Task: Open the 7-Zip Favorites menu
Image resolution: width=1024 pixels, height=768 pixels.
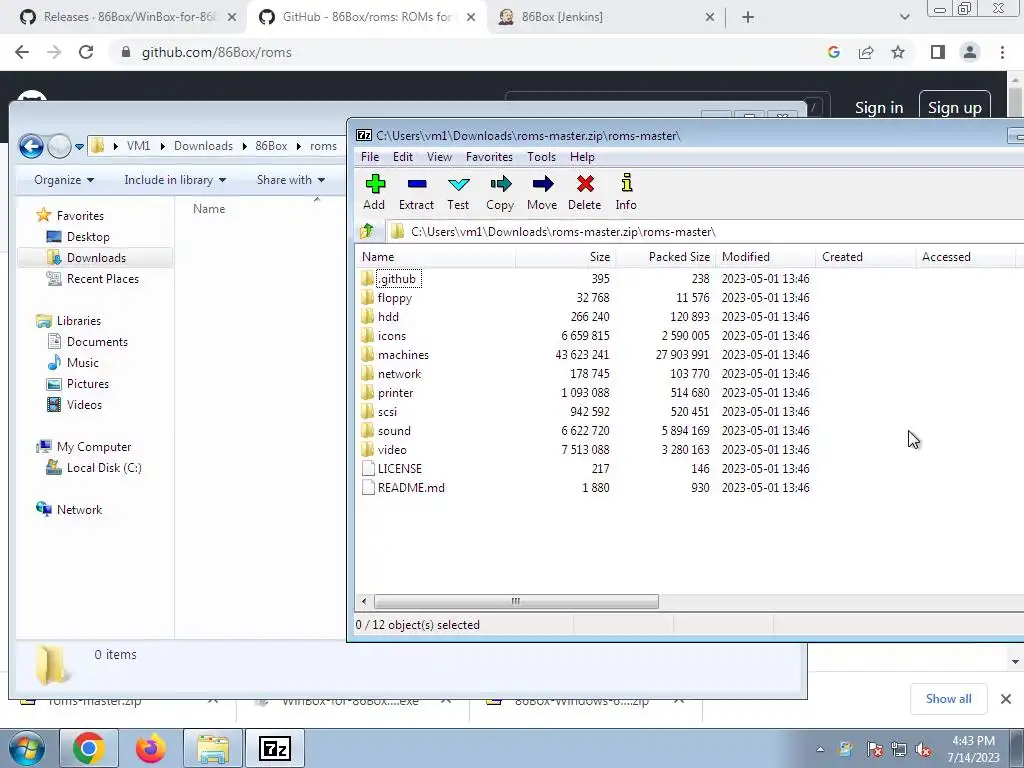Action: [489, 157]
